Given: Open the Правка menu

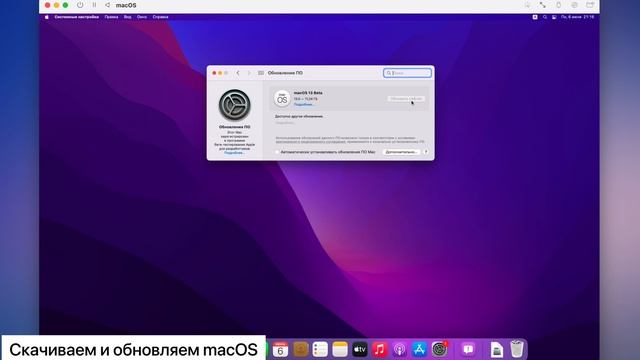Looking at the screenshot, I should [111, 17].
